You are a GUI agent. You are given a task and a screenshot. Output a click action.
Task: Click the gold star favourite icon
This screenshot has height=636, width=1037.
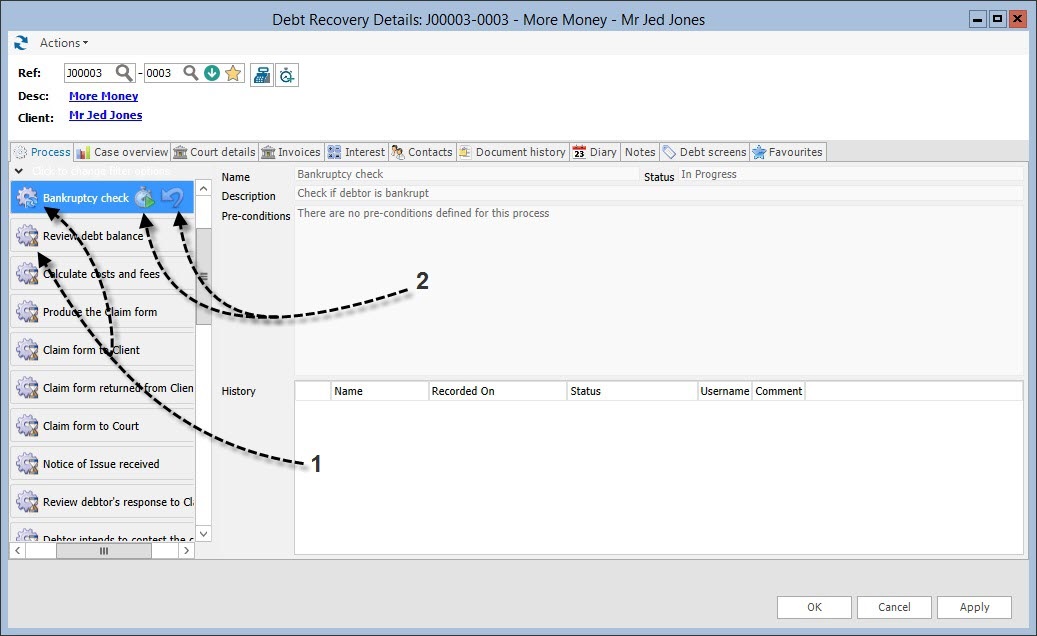[233, 73]
